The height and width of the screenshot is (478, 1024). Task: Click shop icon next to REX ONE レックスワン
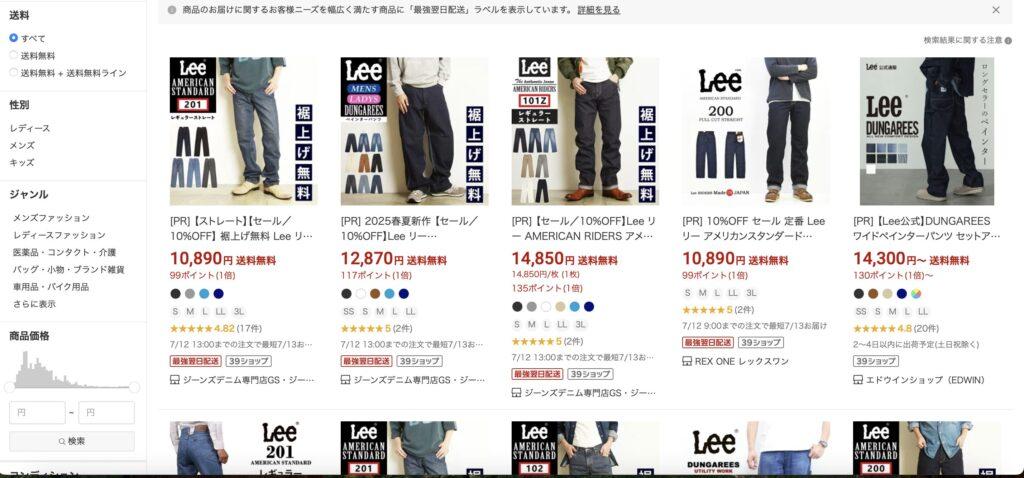coord(687,361)
